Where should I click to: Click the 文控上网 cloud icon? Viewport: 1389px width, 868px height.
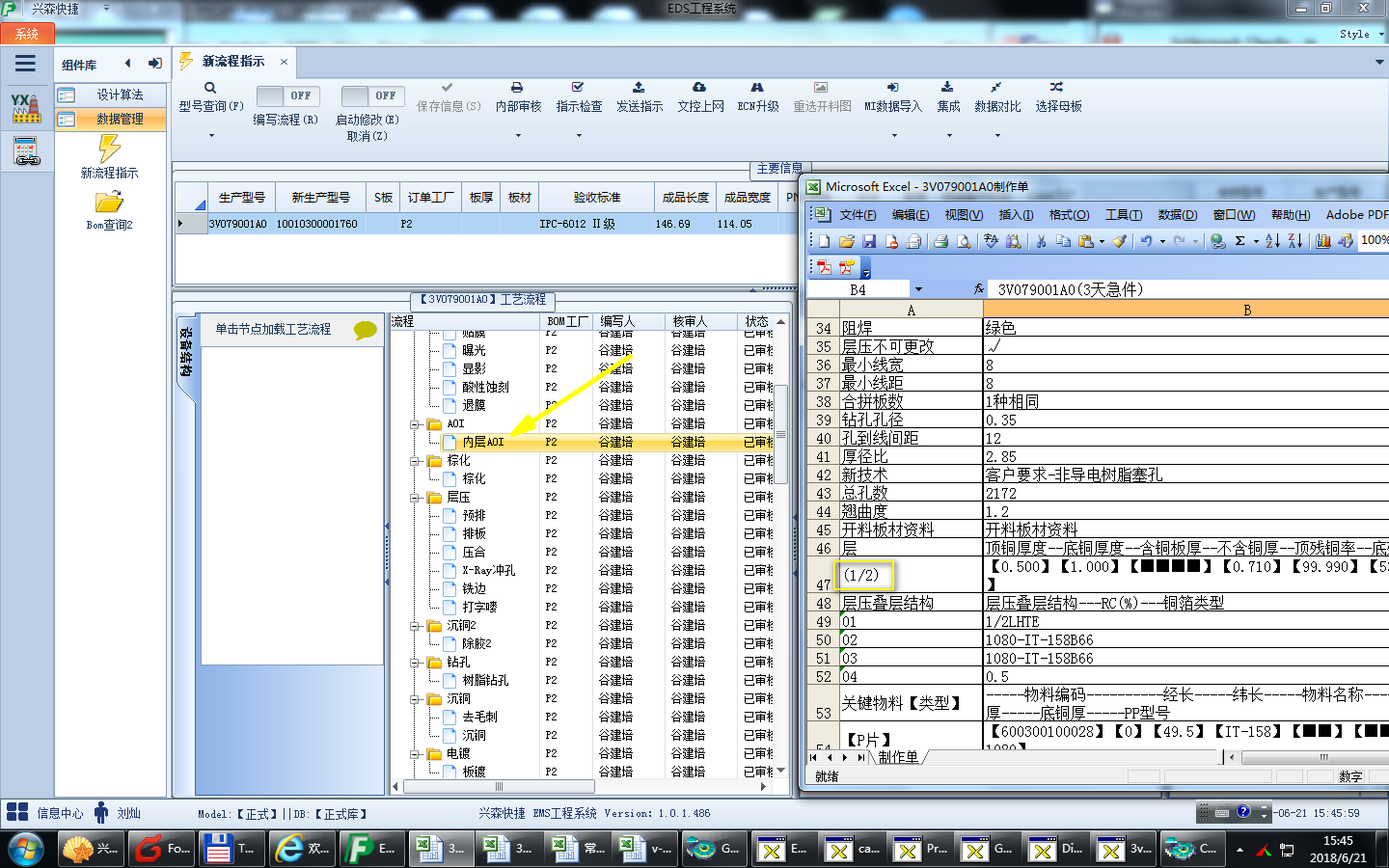click(699, 87)
